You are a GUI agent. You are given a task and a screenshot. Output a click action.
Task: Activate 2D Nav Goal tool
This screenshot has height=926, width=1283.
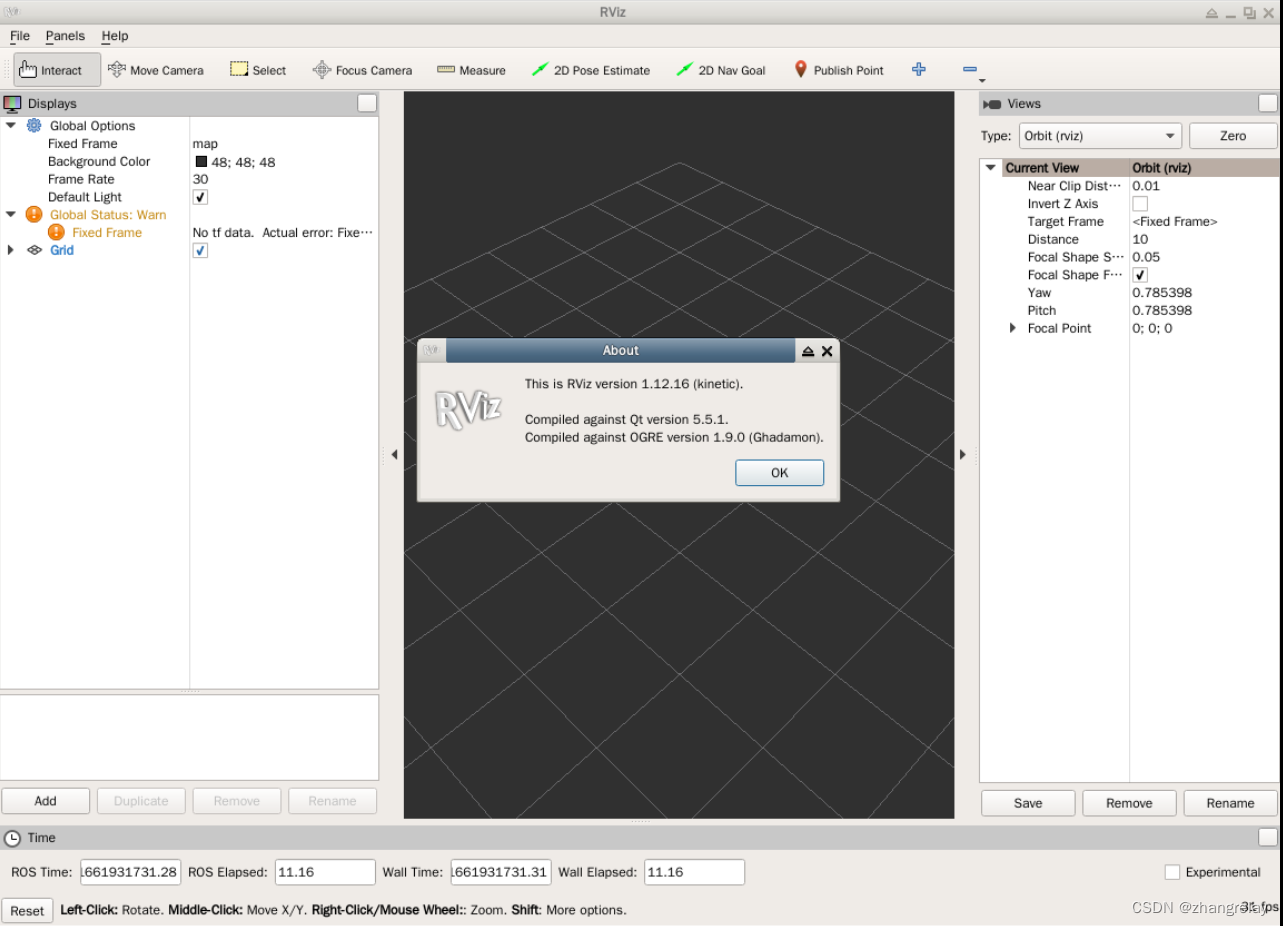[720, 70]
